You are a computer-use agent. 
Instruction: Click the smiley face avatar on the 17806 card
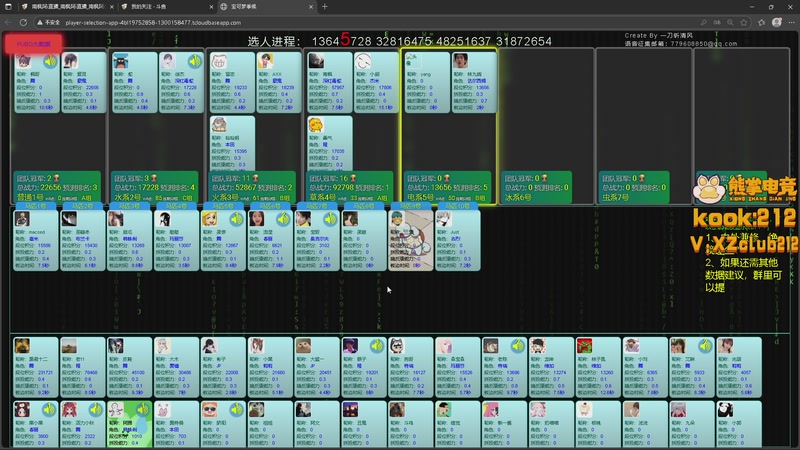click(363, 61)
